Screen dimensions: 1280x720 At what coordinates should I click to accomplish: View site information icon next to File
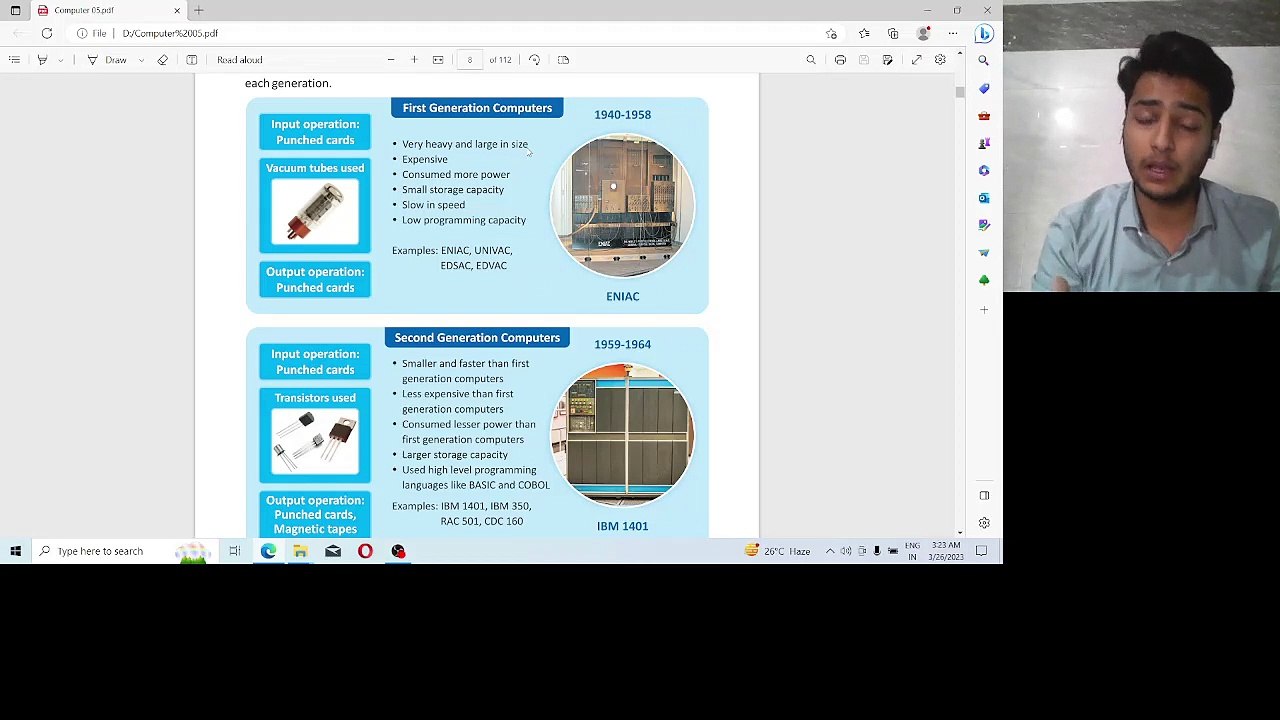pyautogui.click(x=82, y=33)
